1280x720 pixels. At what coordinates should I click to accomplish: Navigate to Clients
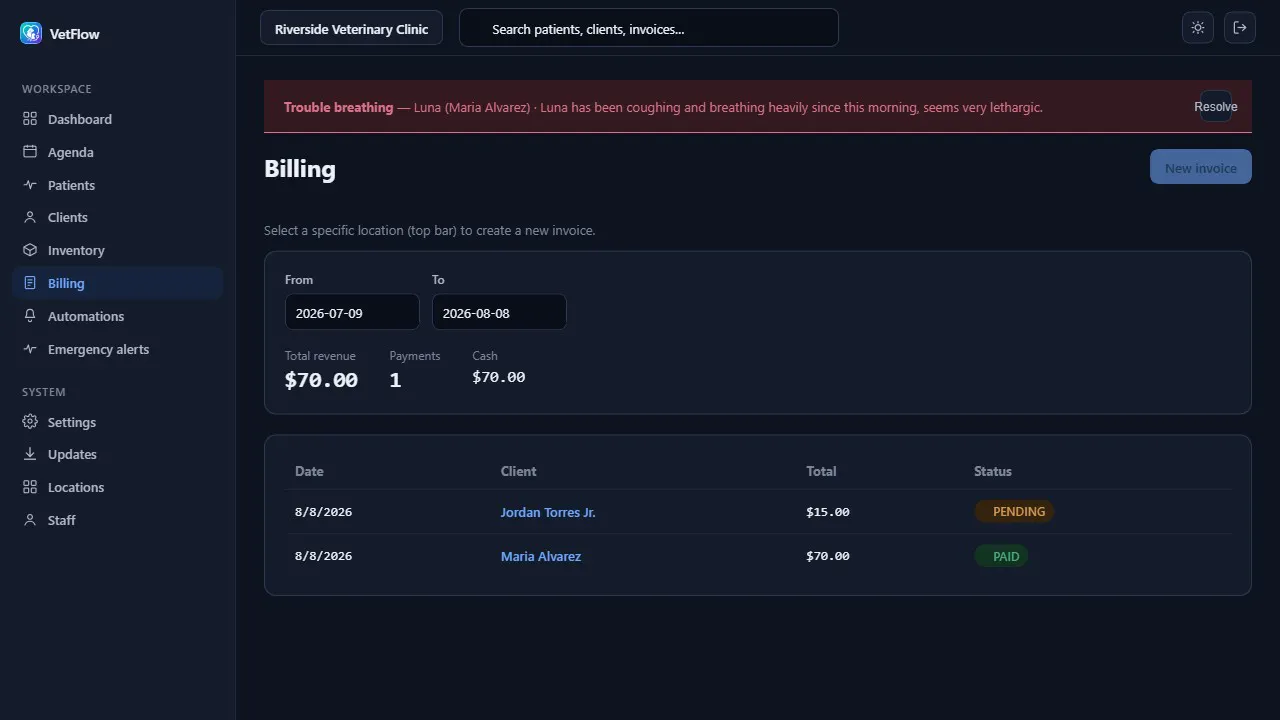tap(118, 217)
